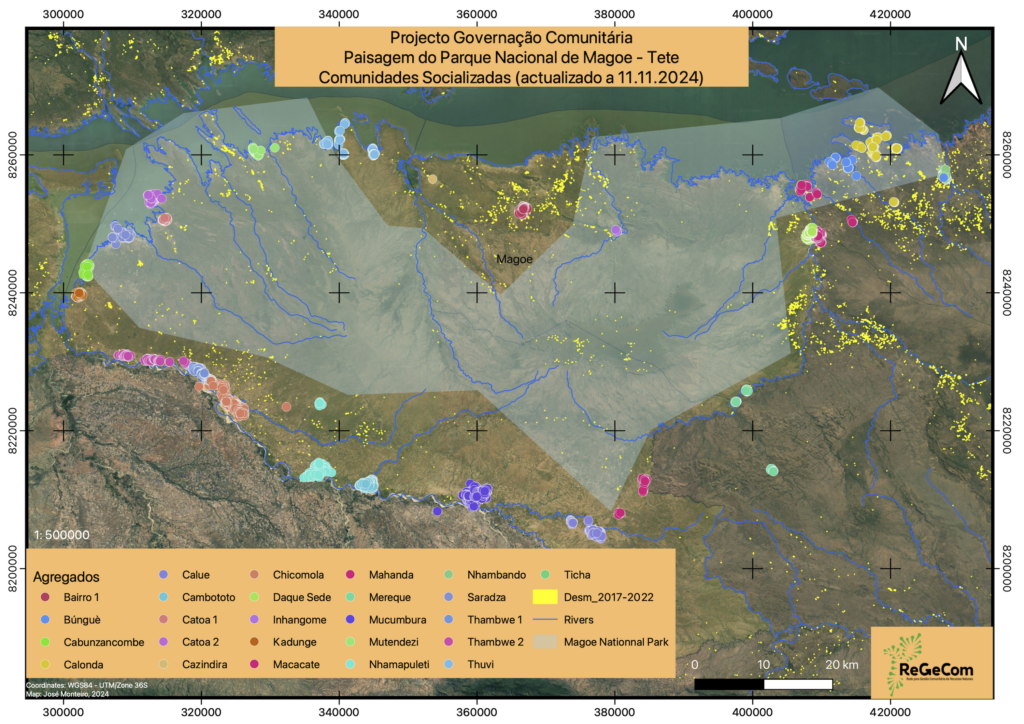
Task: Click the 'Thambwe 2' legend entry
Action: pos(485,642)
